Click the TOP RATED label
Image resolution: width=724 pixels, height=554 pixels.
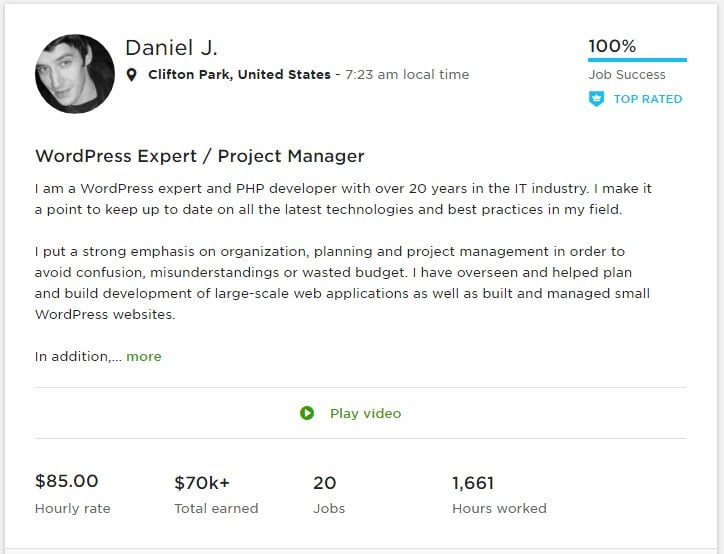(x=647, y=99)
